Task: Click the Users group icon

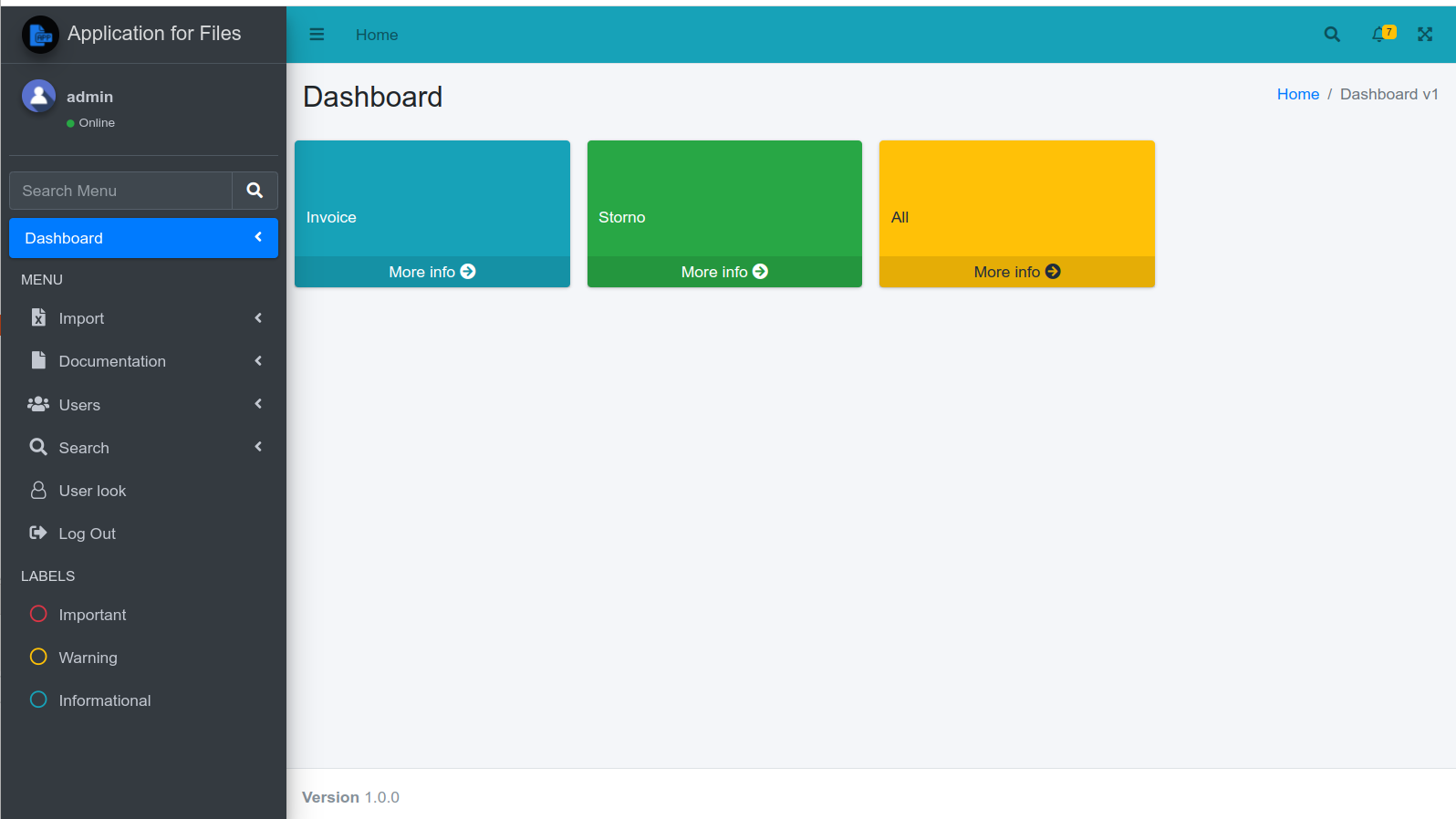Action: (x=38, y=404)
